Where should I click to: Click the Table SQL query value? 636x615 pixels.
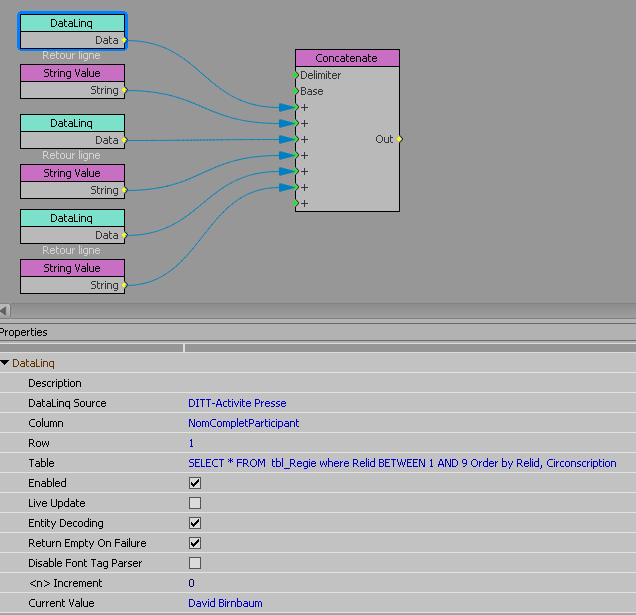pyautogui.click(x=402, y=463)
